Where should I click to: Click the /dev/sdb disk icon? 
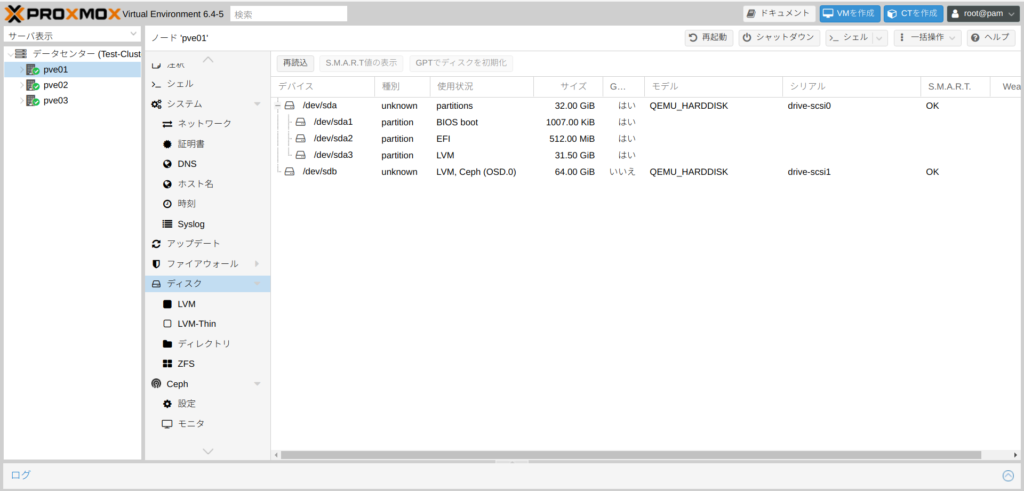[289, 172]
